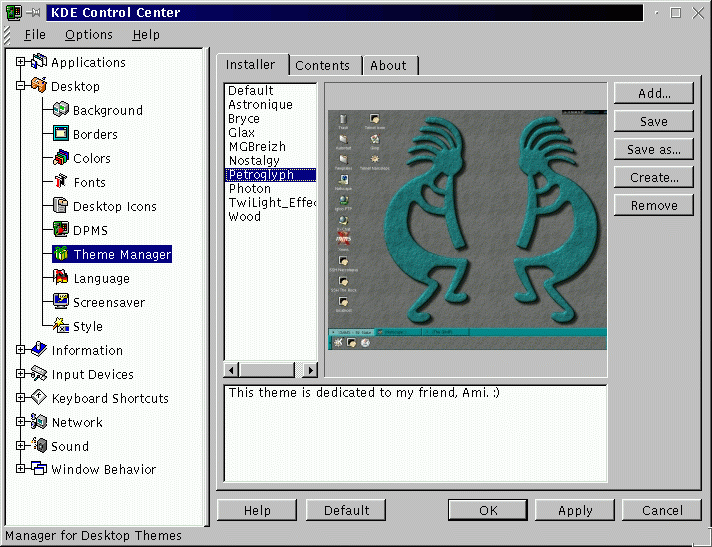Collapse the Desktop tree node
This screenshot has height=547, width=712.
pyautogui.click(x=20, y=86)
